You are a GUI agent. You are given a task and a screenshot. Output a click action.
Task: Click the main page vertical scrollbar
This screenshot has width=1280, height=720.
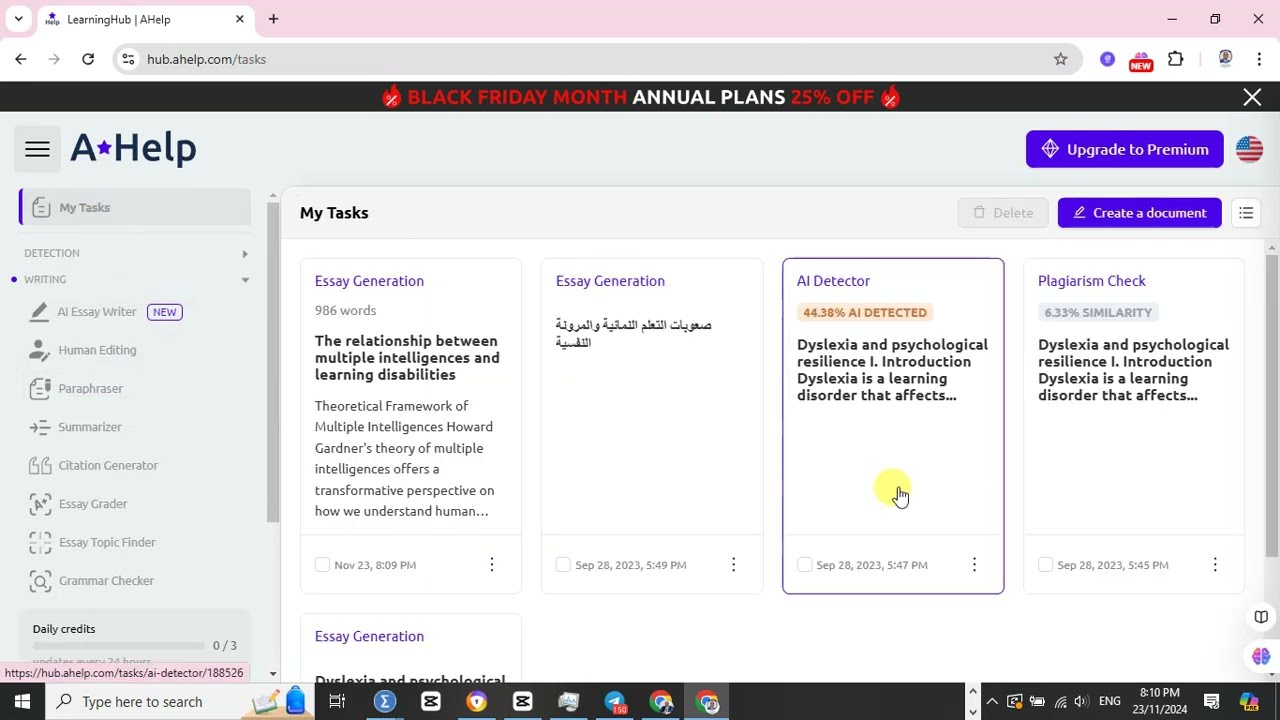[1272, 405]
